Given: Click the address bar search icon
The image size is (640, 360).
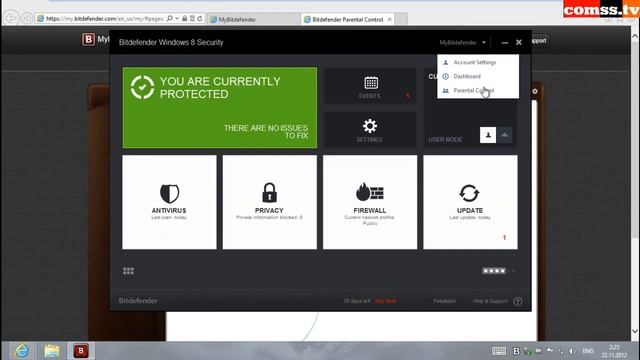Looking at the screenshot, I should pyautogui.click(x=169, y=19).
